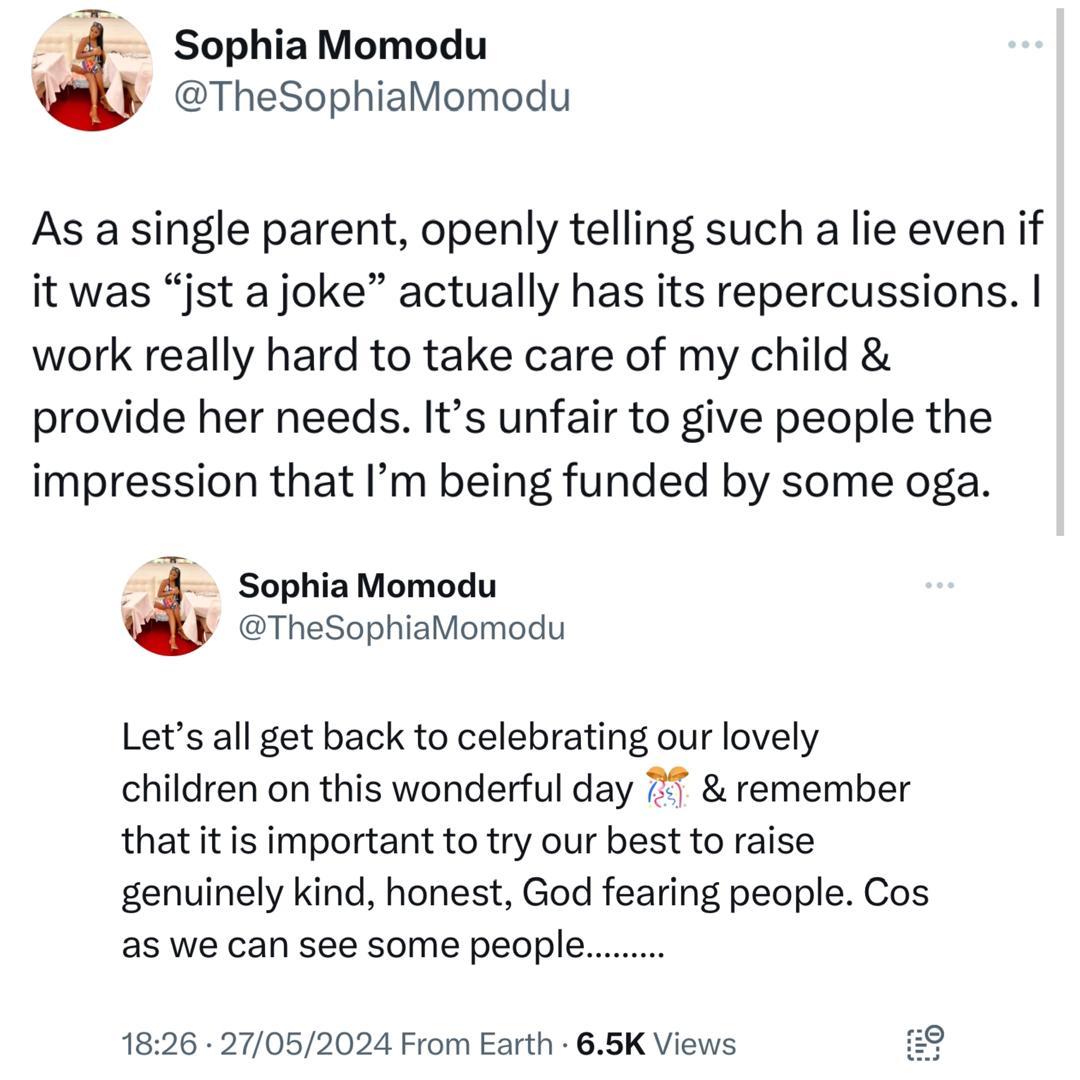Click the top Sophia Momodu display name
Viewport: 1080px width, 1080px height.
330,45
